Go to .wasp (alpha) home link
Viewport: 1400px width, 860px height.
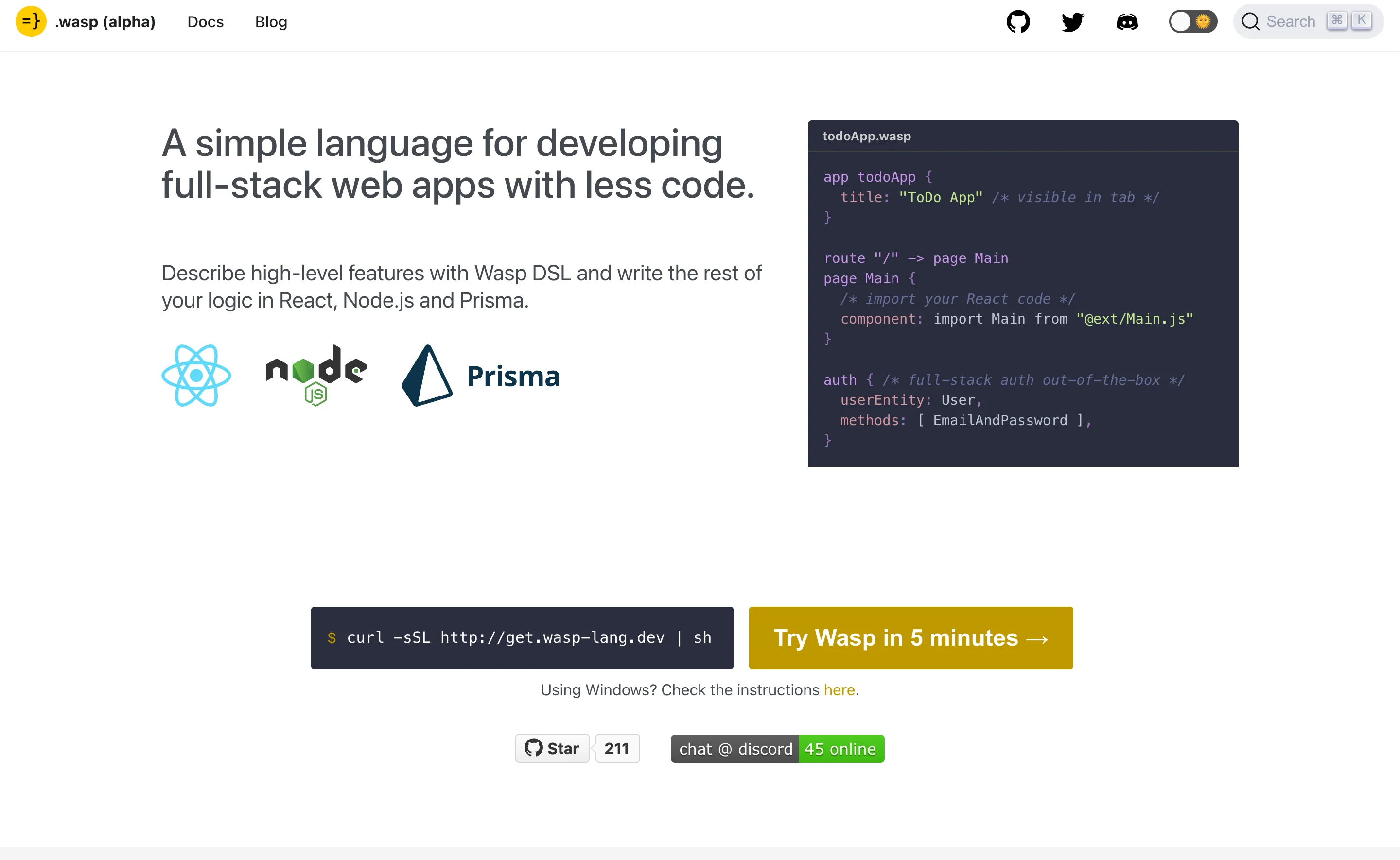105,21
